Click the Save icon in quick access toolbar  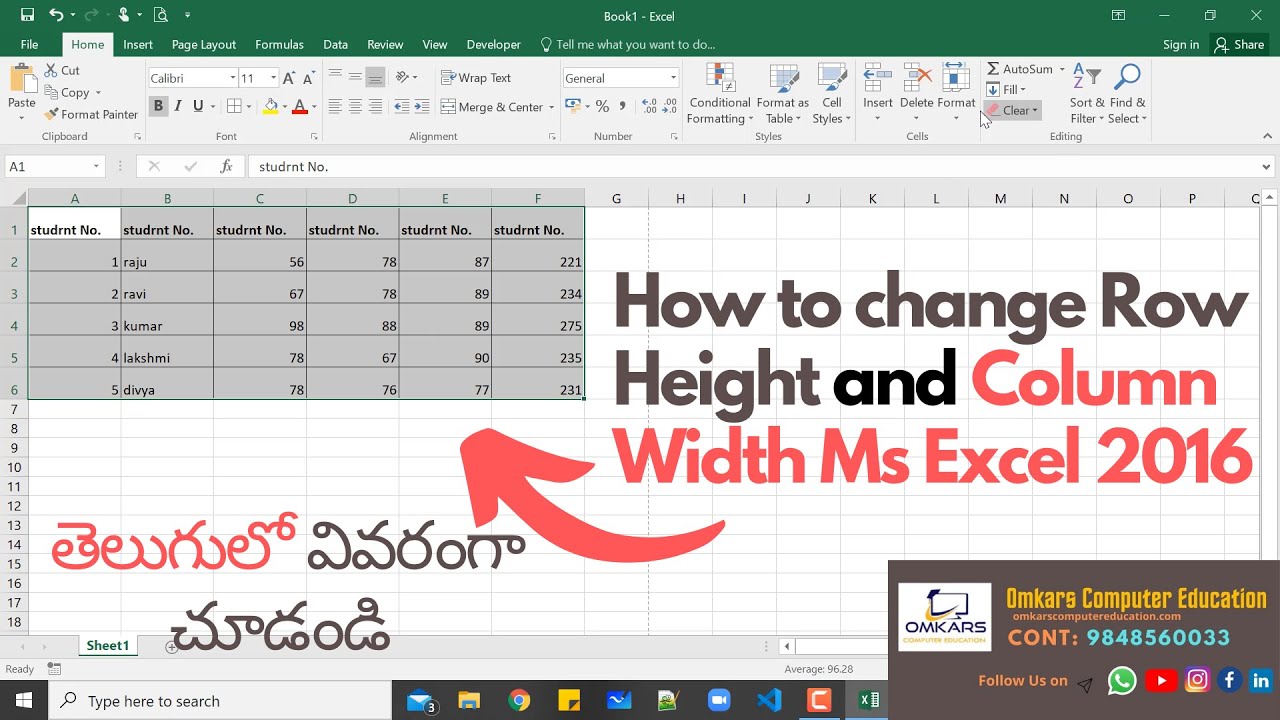tap(27, 15)
